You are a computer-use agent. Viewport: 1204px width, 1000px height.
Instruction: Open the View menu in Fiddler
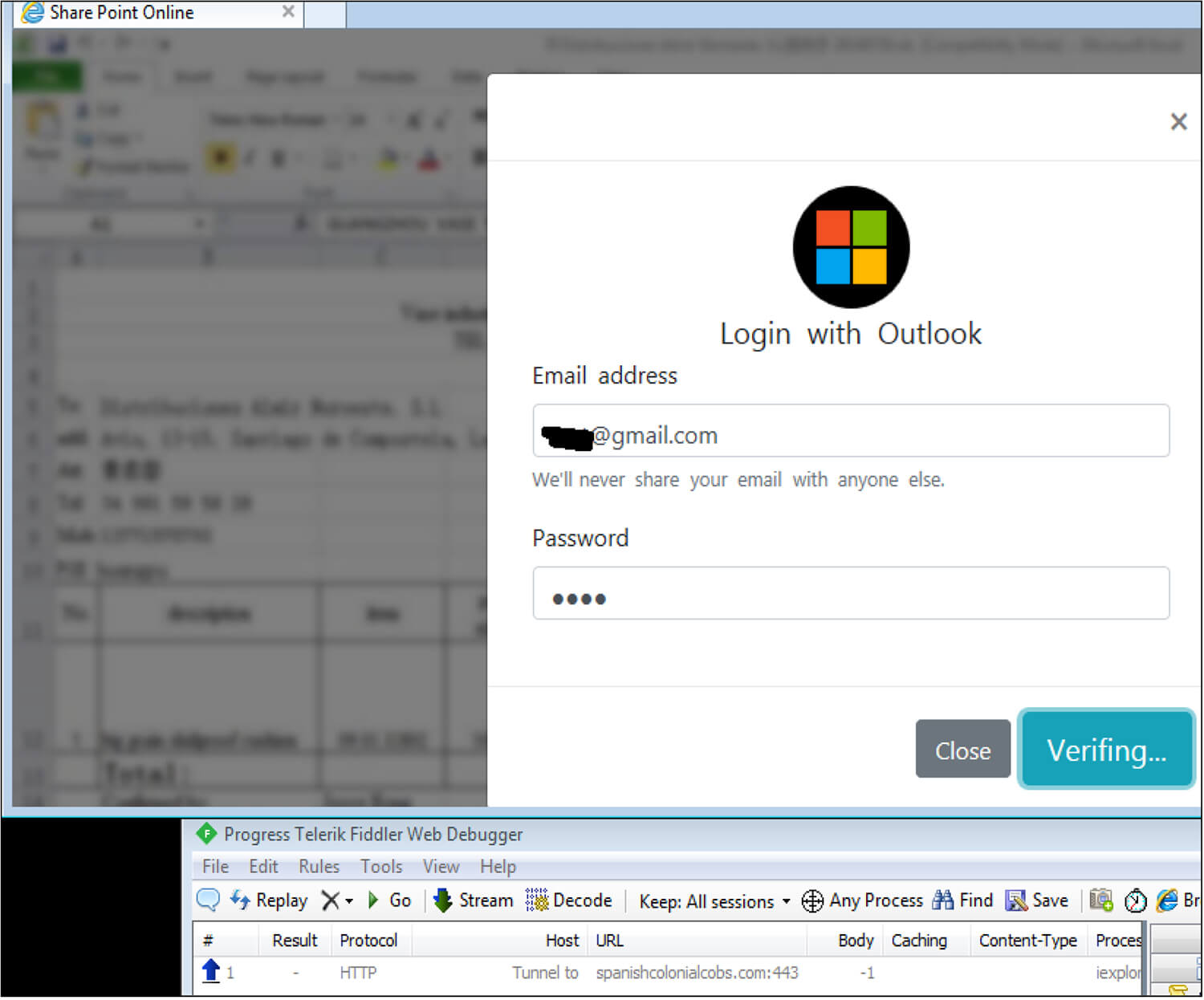tap(441, 867)
